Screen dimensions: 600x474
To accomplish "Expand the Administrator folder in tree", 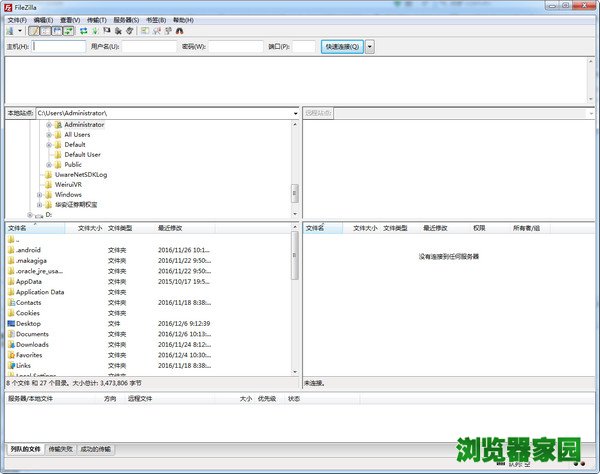I will 49,125.
